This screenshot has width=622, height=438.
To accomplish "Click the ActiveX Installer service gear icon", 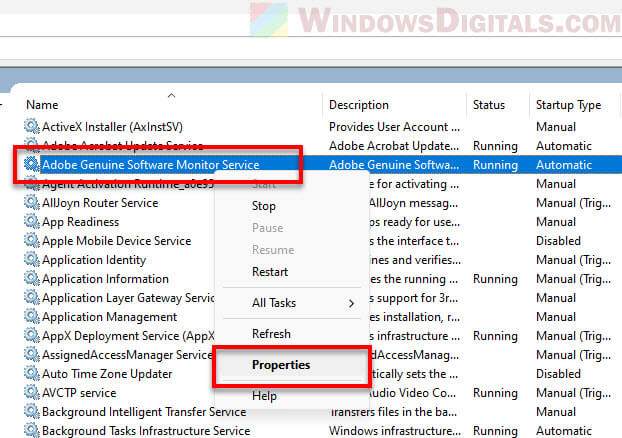I will tap(31, 127).
